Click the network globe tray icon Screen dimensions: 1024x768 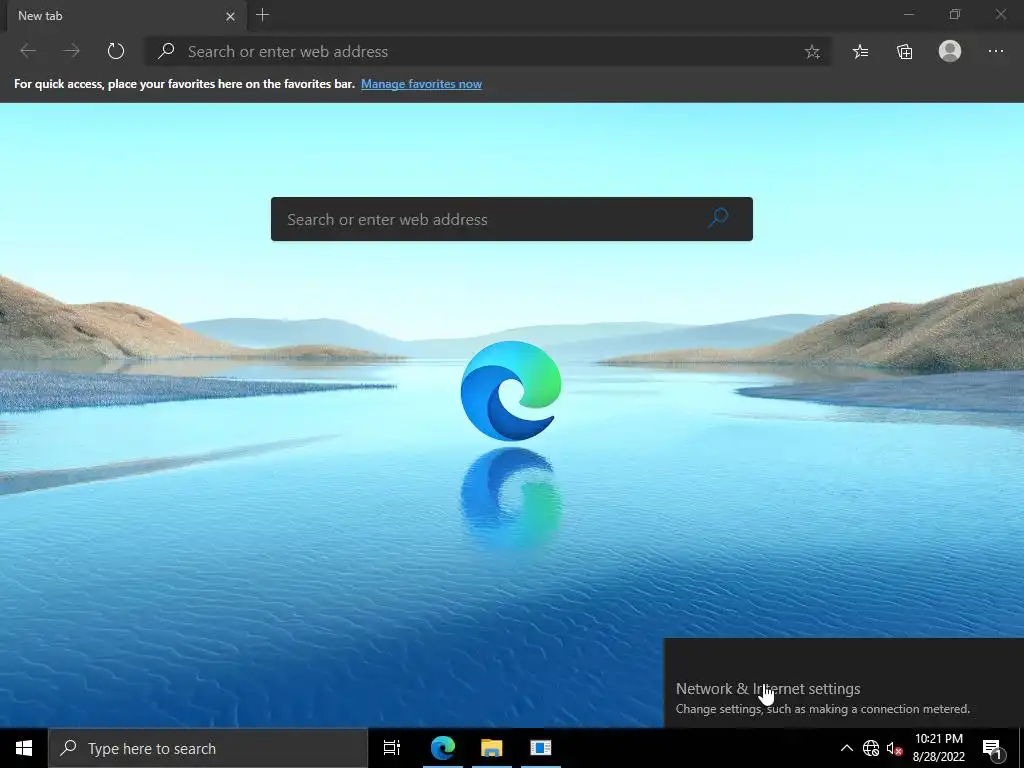coord(871,748)
